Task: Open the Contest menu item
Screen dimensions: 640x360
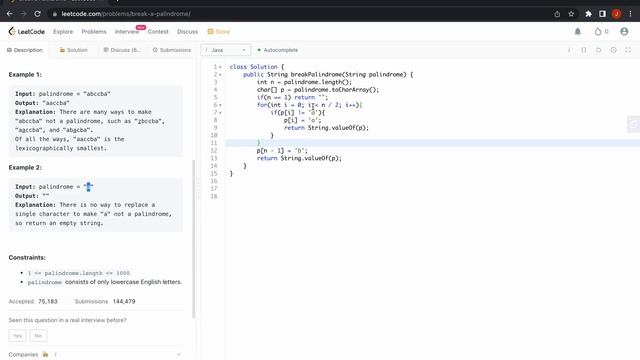Action: point(158,31)
